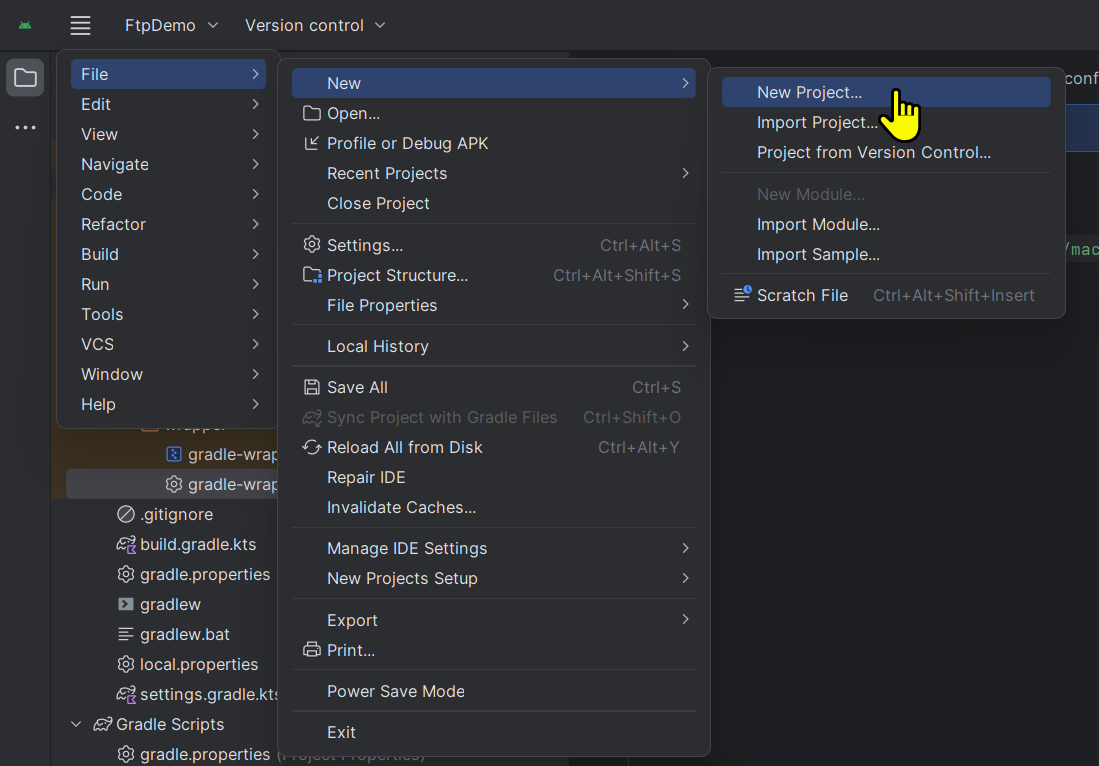1099x766 pixels.
Task: Open the hamburger main menu icon
Action: coord(81,25)
